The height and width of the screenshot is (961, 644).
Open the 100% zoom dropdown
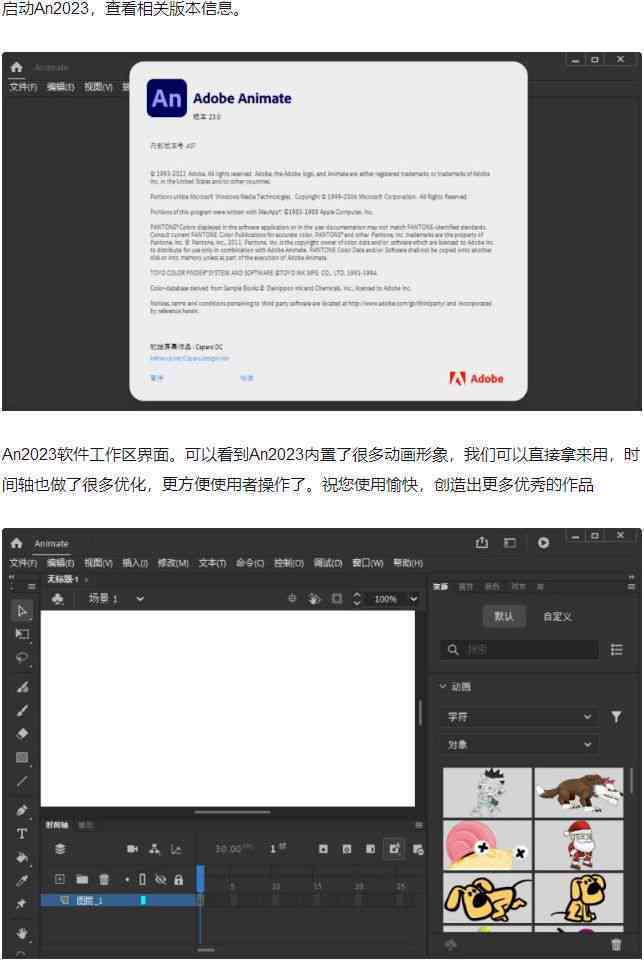pyautogui.click(x=414, y=599)
